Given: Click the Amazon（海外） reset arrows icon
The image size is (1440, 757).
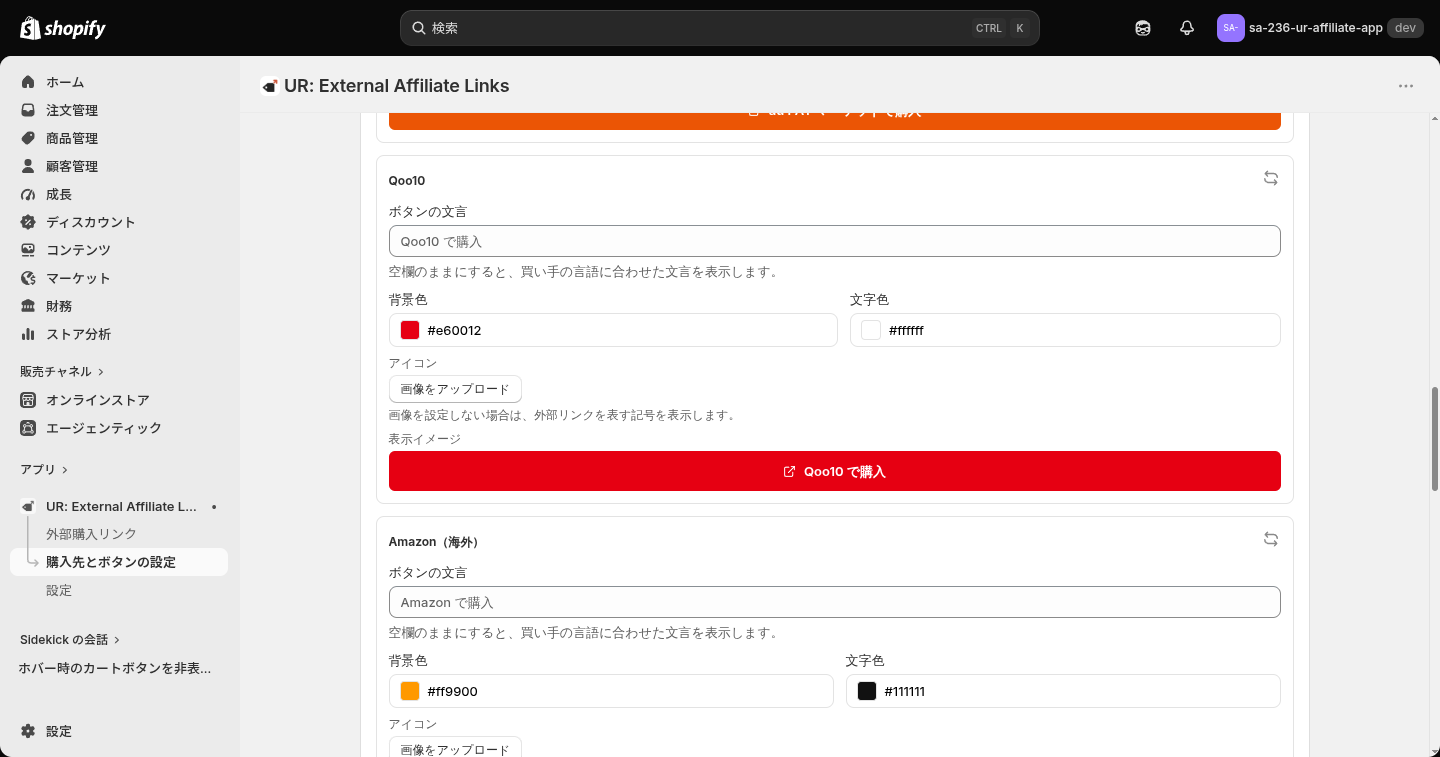Looking at the screenshot, I should click(x=1271, y=539).
